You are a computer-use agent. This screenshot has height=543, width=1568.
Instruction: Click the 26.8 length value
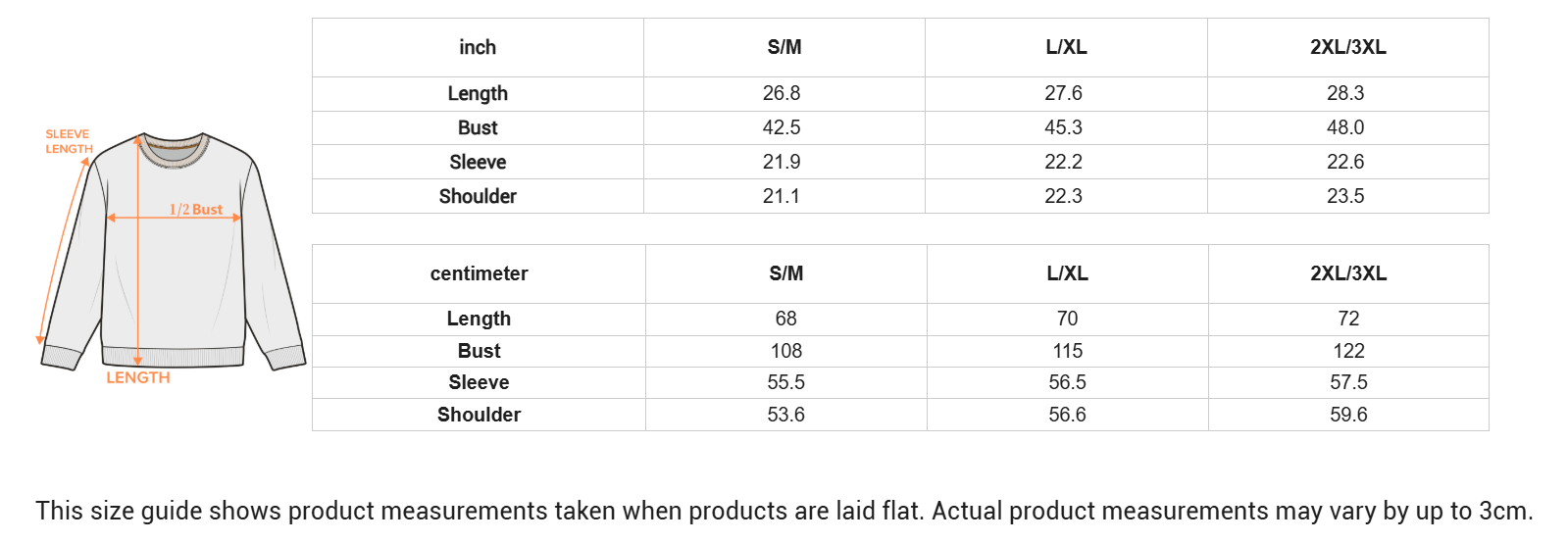click(x=782, y=93)
